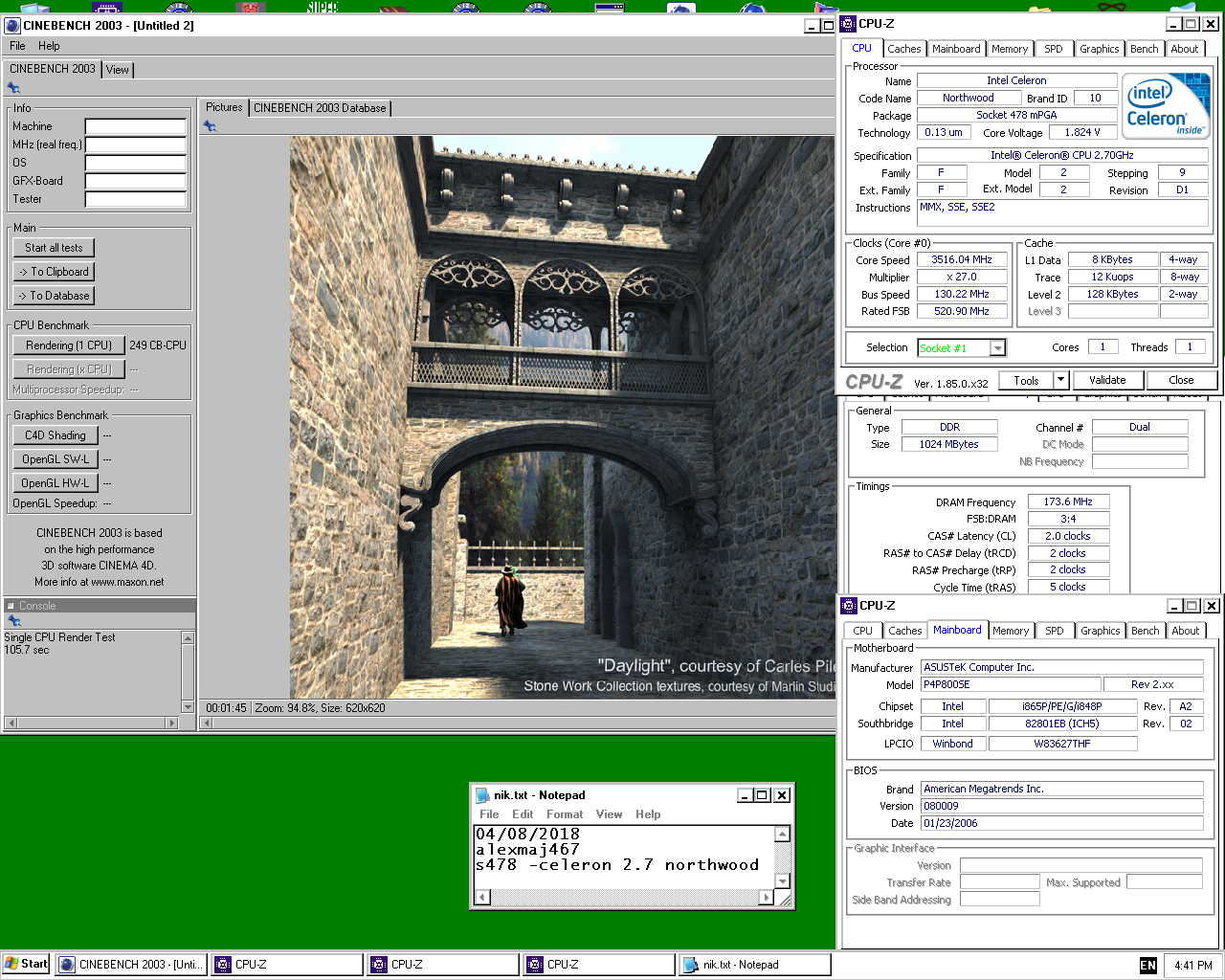Open the Memory tab in the CPU-Z Processor window
Image resolution: width=1225 pixels, height=980 pixels.
1010,49
